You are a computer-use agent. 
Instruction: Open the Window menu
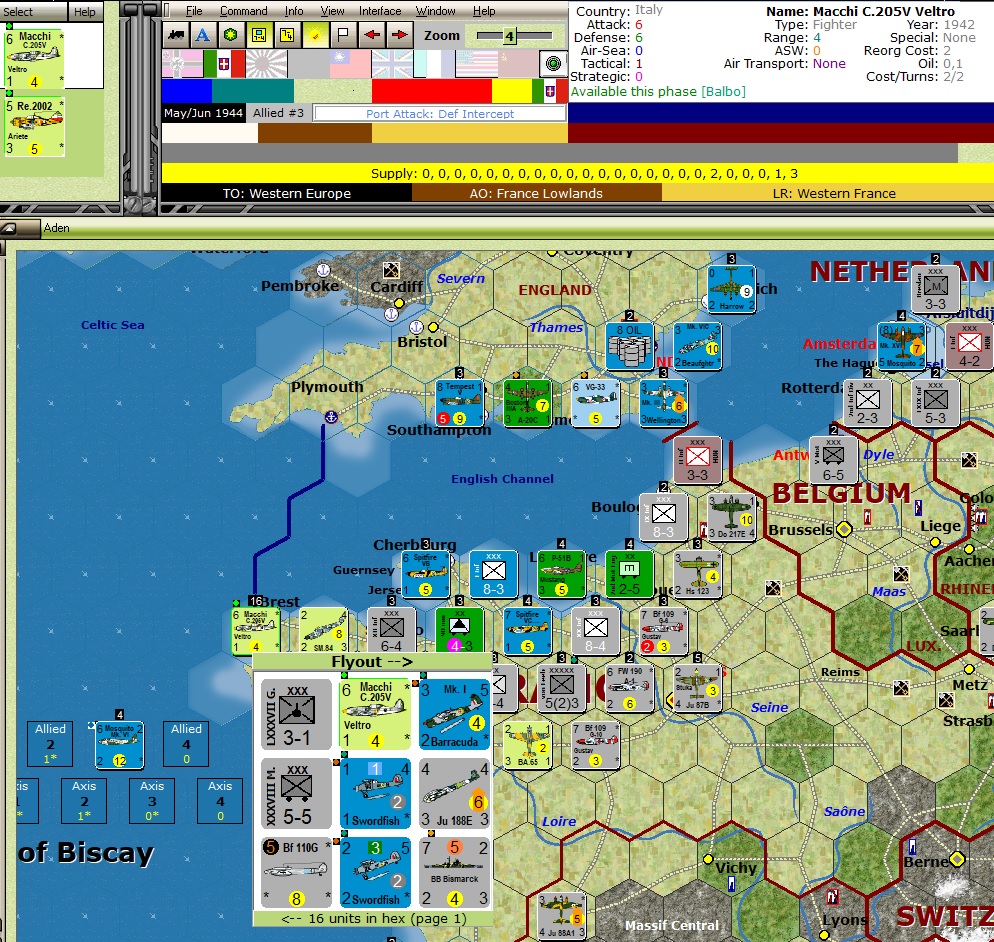pos(435,11)
